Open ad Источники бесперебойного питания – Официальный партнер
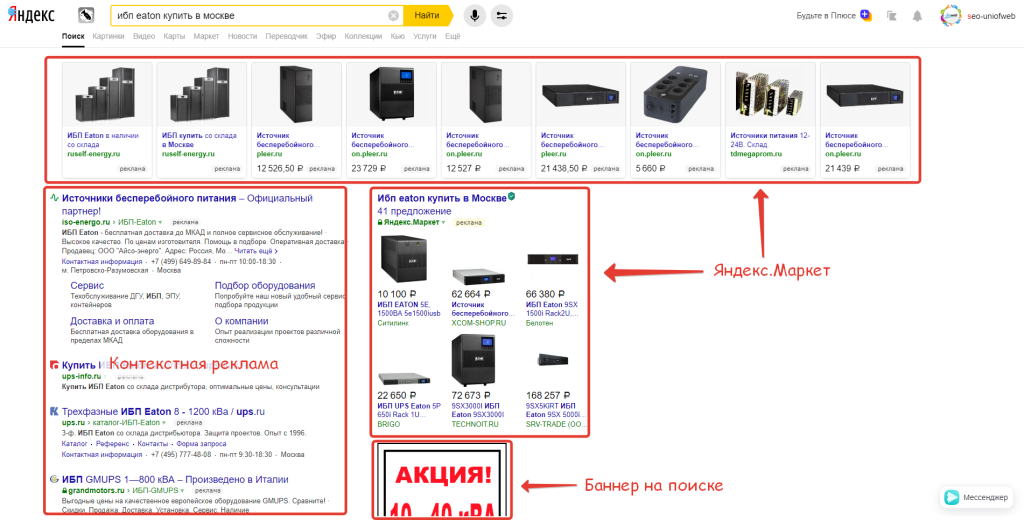Image resolution: width=1024 pixels, height=520 pixels. [x=187, y=204]
